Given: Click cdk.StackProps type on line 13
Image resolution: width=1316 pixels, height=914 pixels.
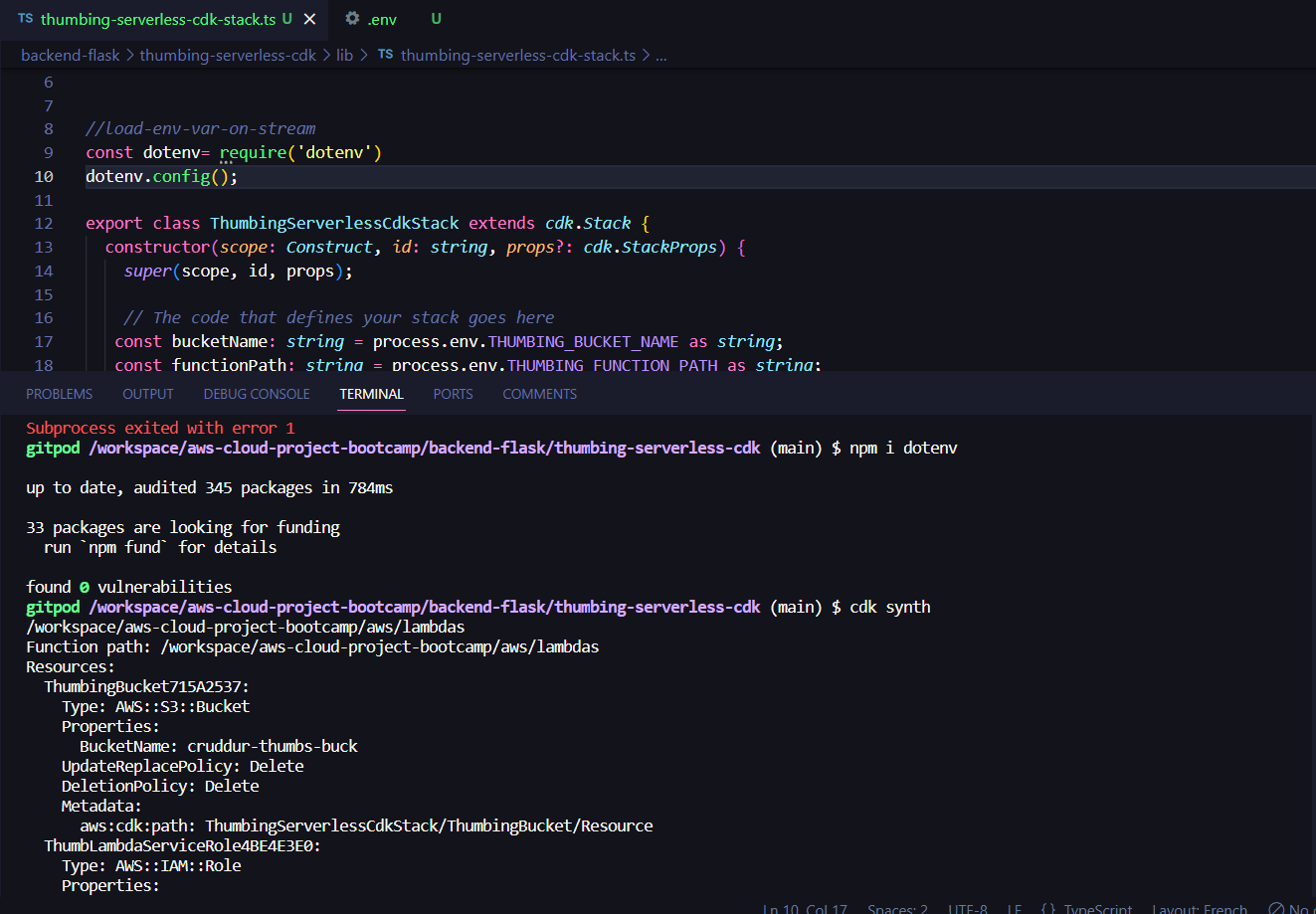Looking at the screenshot, I should [651, 248].
